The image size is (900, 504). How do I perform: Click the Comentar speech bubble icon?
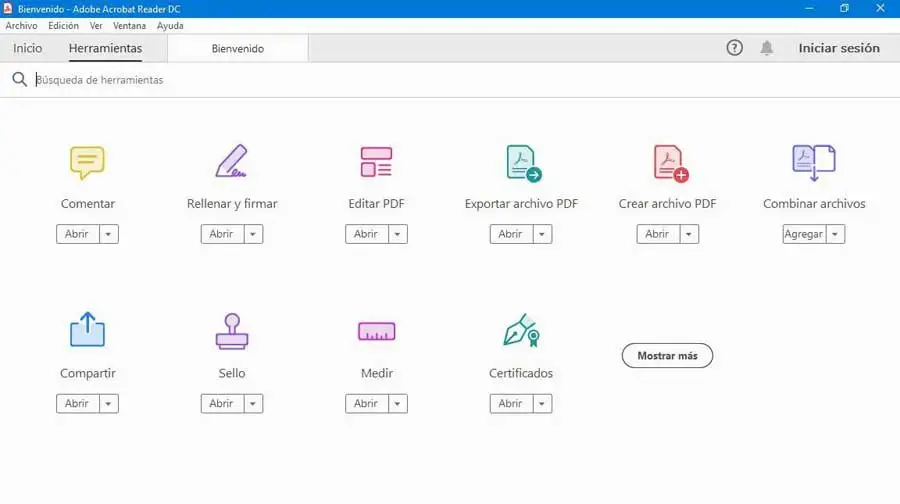point(87,162)
